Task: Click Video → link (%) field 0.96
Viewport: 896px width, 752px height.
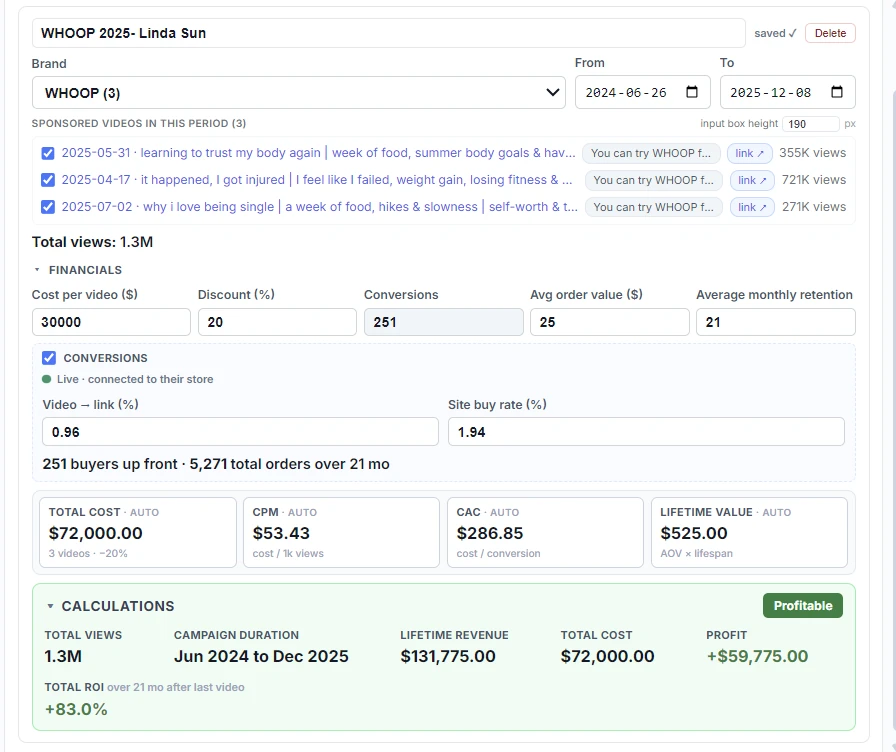Action: point(240,432)
